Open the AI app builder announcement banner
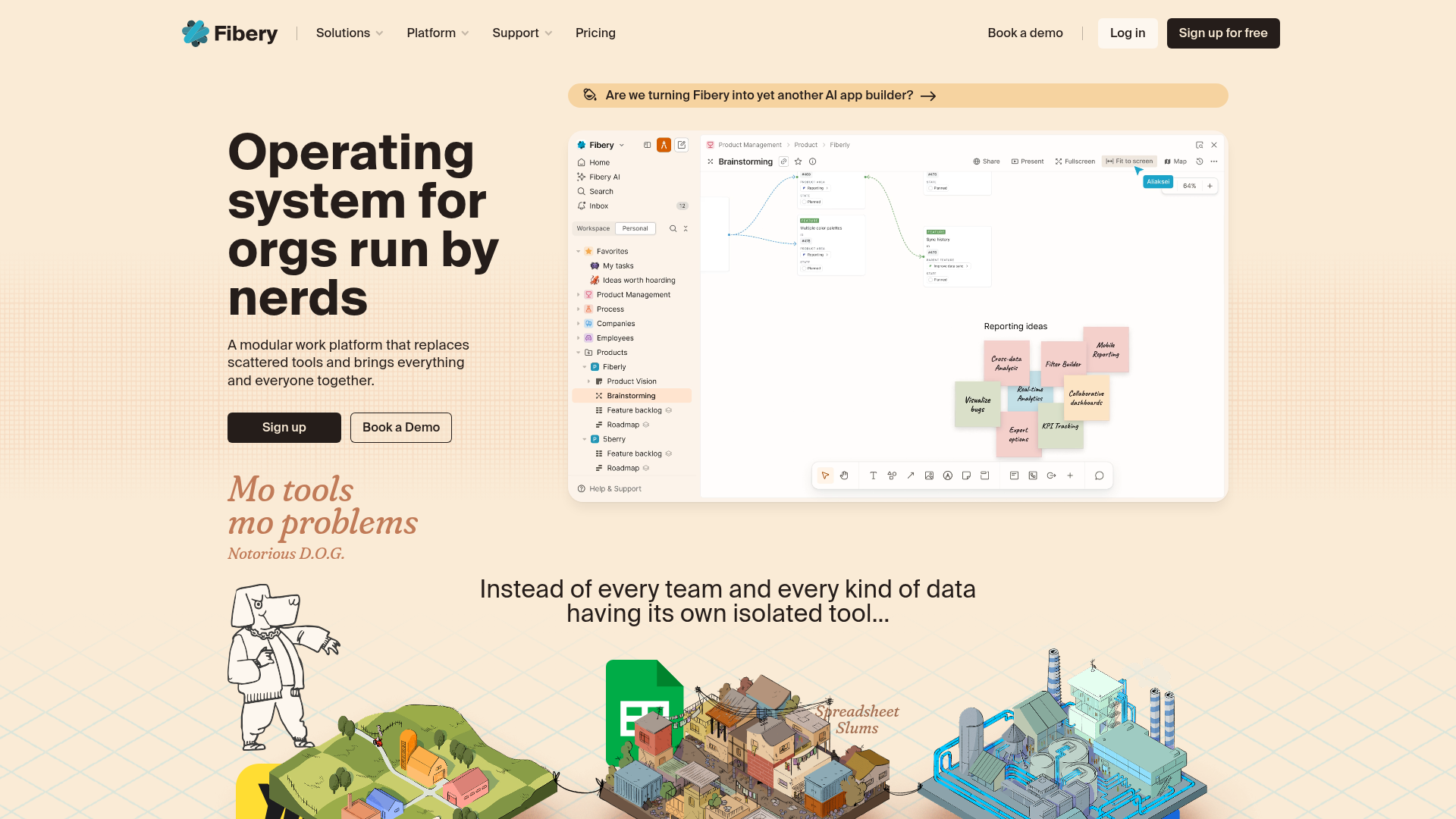The image size is (1456, 819). point(898,96)
